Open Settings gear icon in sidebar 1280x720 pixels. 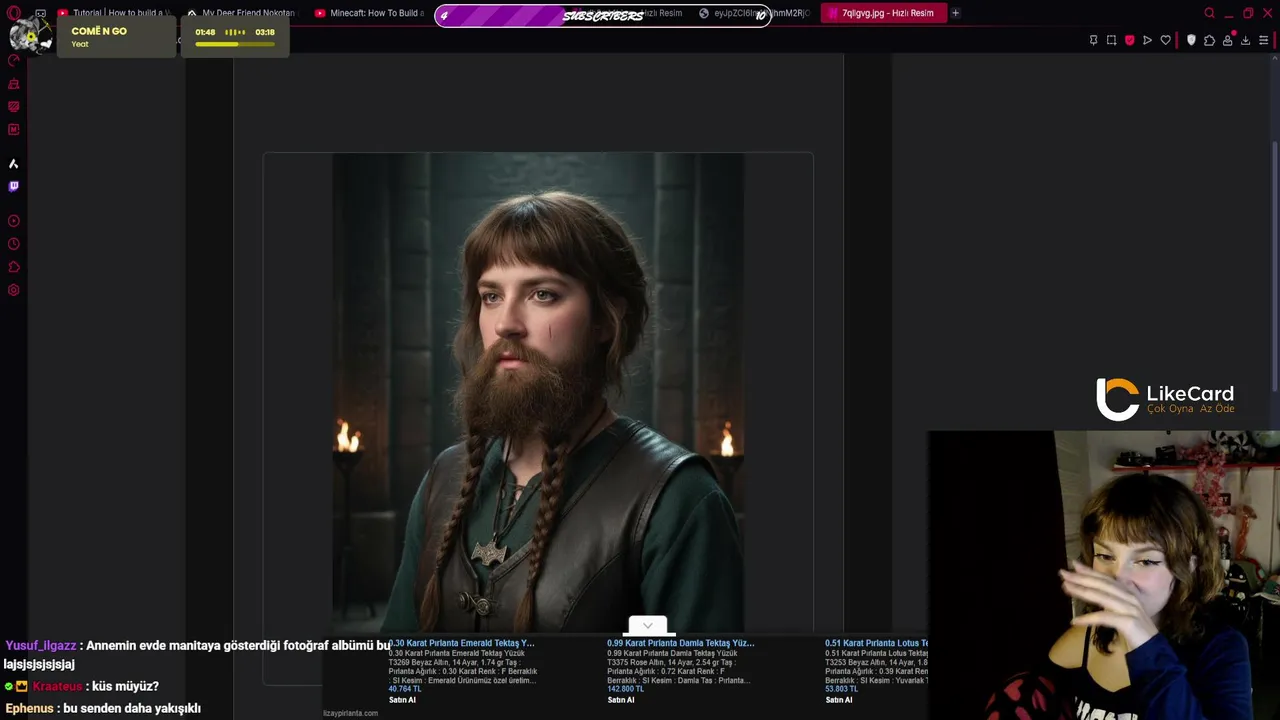click(x=14, y=291)
